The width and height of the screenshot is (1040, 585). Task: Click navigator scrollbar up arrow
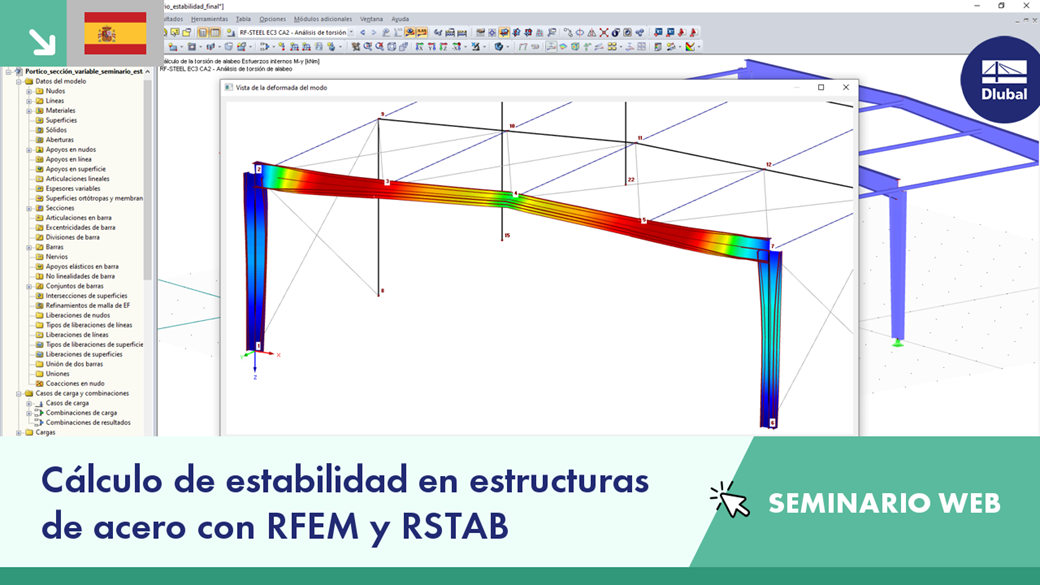click(147, 72)
